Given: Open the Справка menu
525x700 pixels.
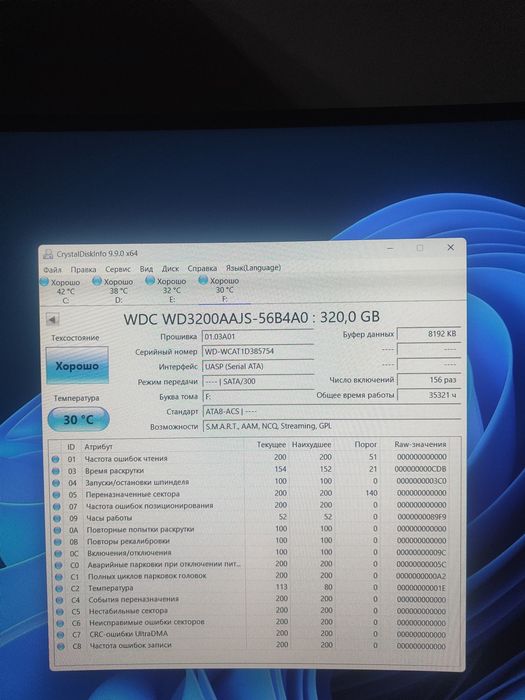Looking at the screenshot, I should point(202,268).
